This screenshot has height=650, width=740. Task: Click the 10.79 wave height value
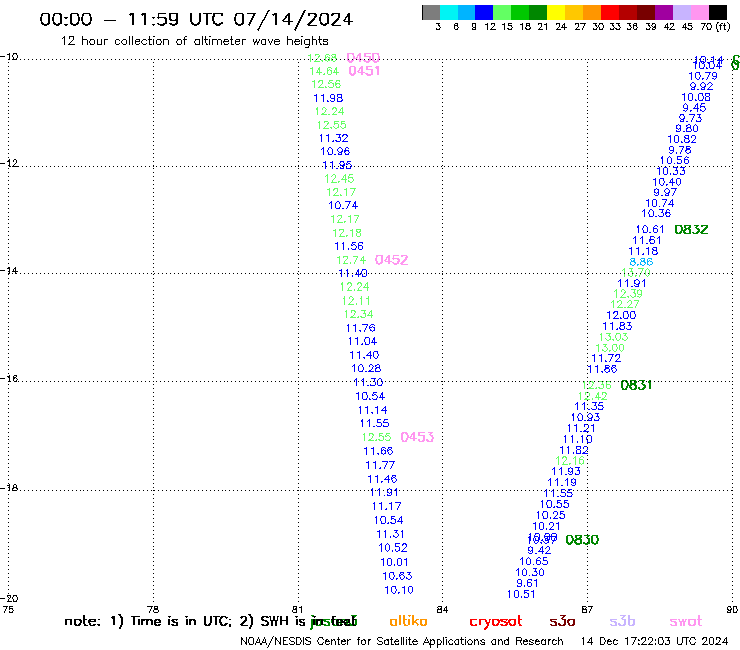(x=703, y=76)
